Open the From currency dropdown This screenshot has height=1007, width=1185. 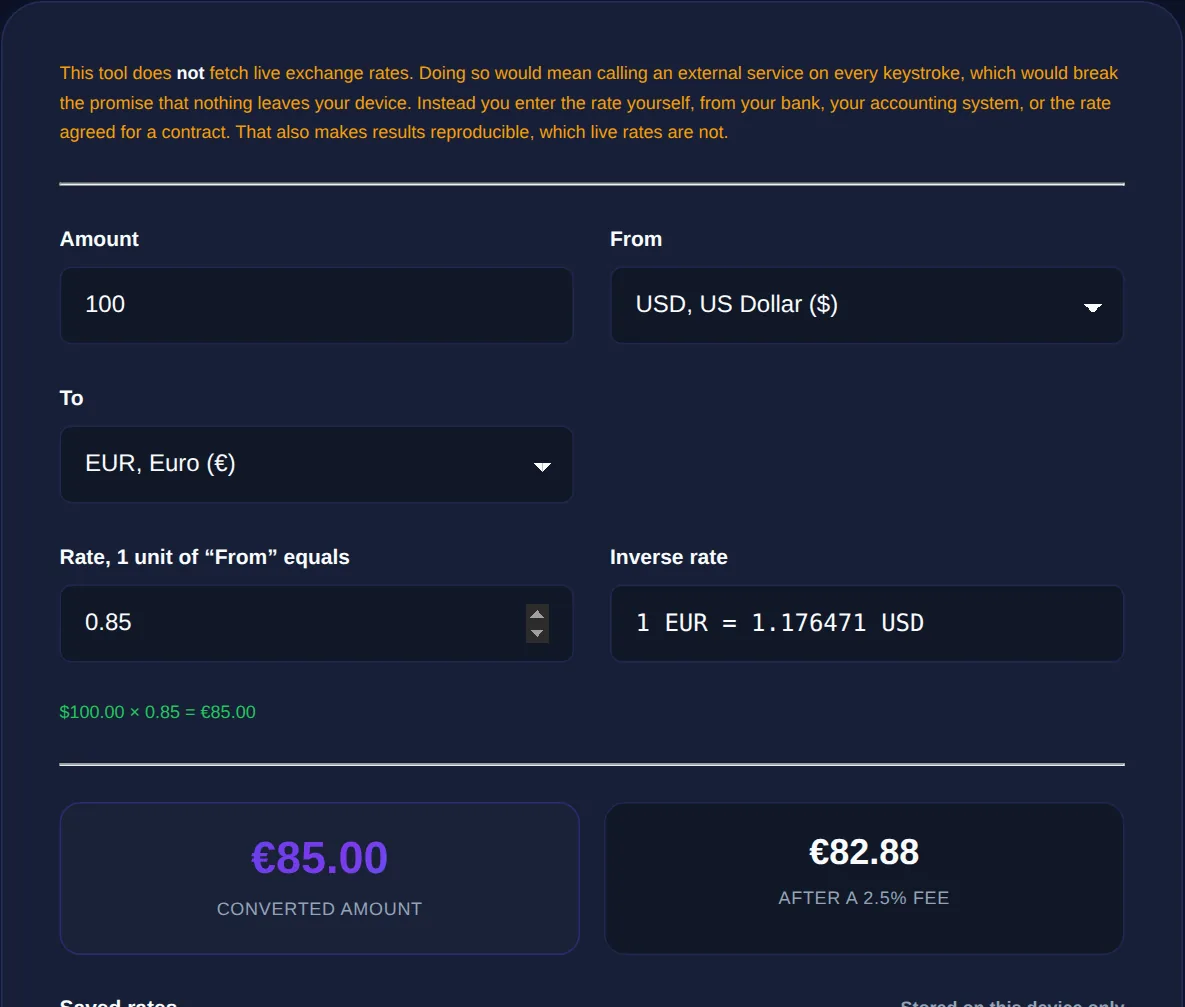(867, 305)
